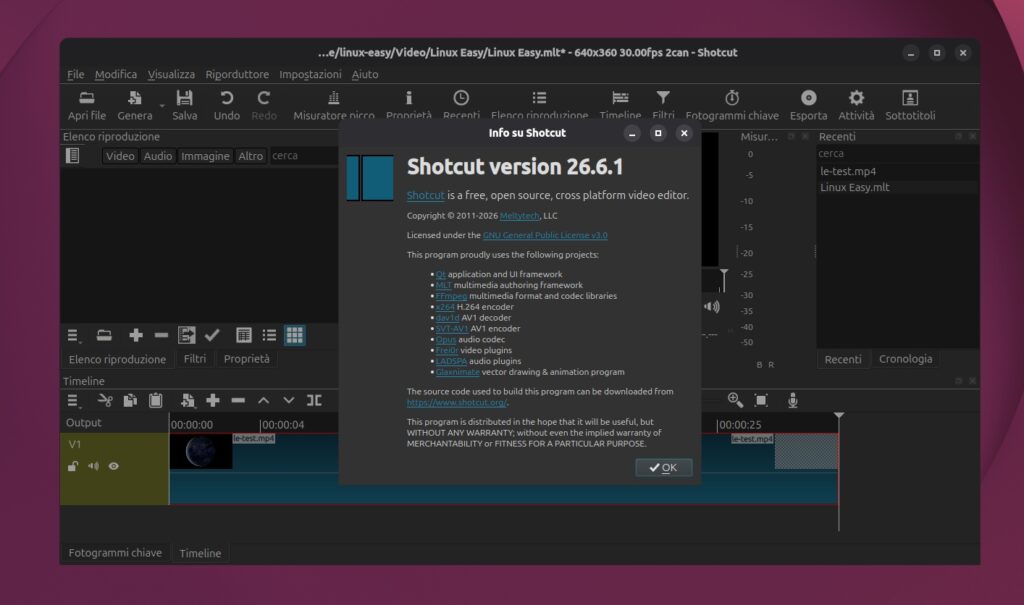Image resolution: width=1024 pixels, height=605 pixels.
Task: Click the split at playhead icon
Action: [x=314, y=401]
